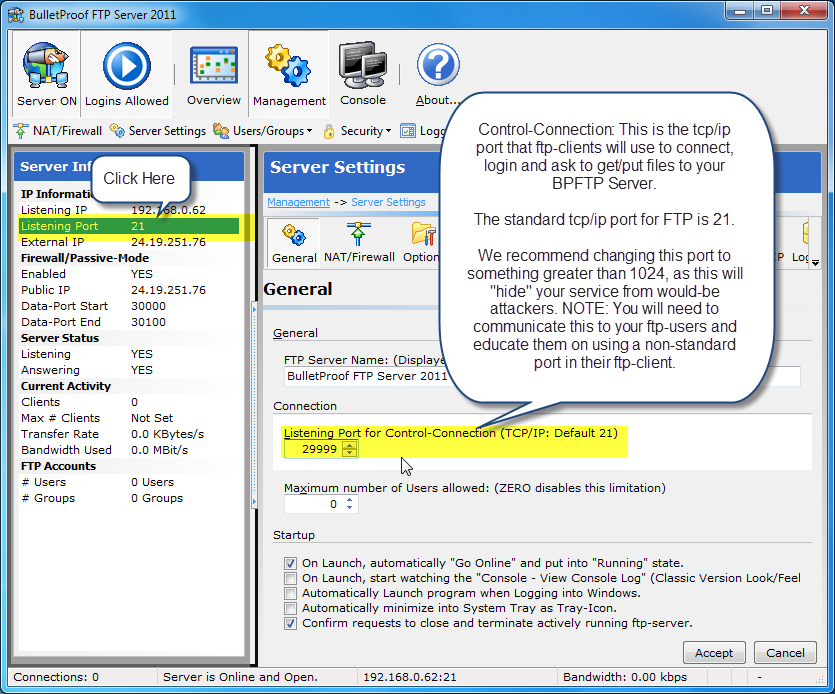Select the Transfer Rate value 0.0 KBytes/s
This screenshot has height=694, width=835.
pos(167,434)
